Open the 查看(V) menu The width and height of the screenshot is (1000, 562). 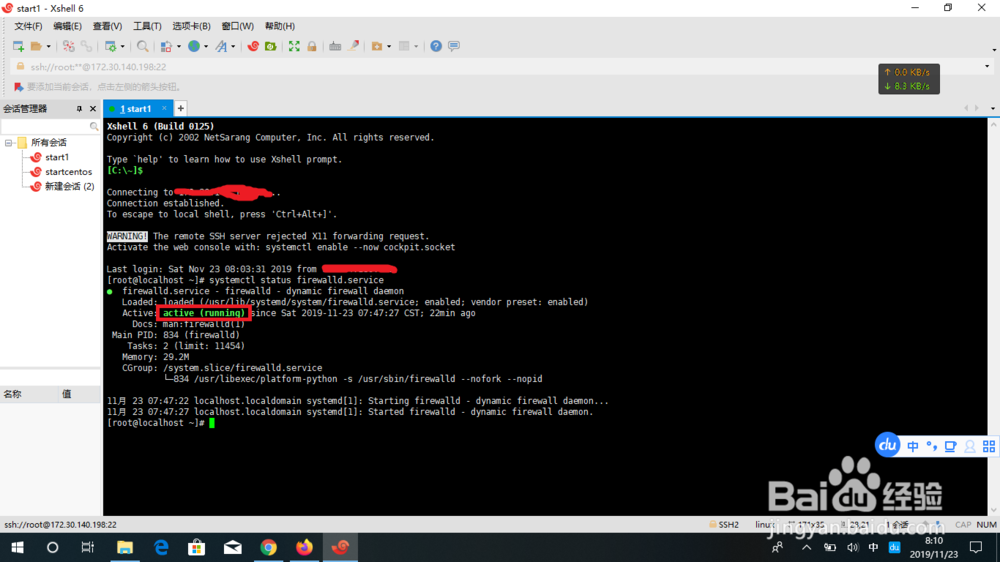[107, 26]
